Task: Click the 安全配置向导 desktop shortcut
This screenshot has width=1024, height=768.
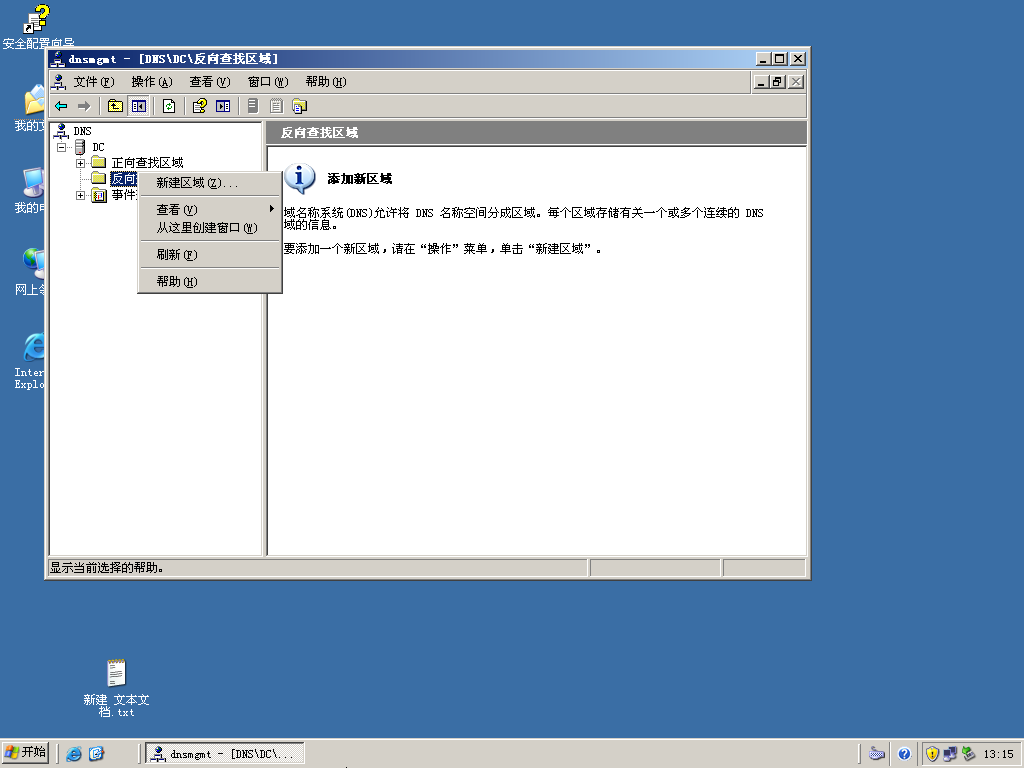Action: click(x=37, y=27)
